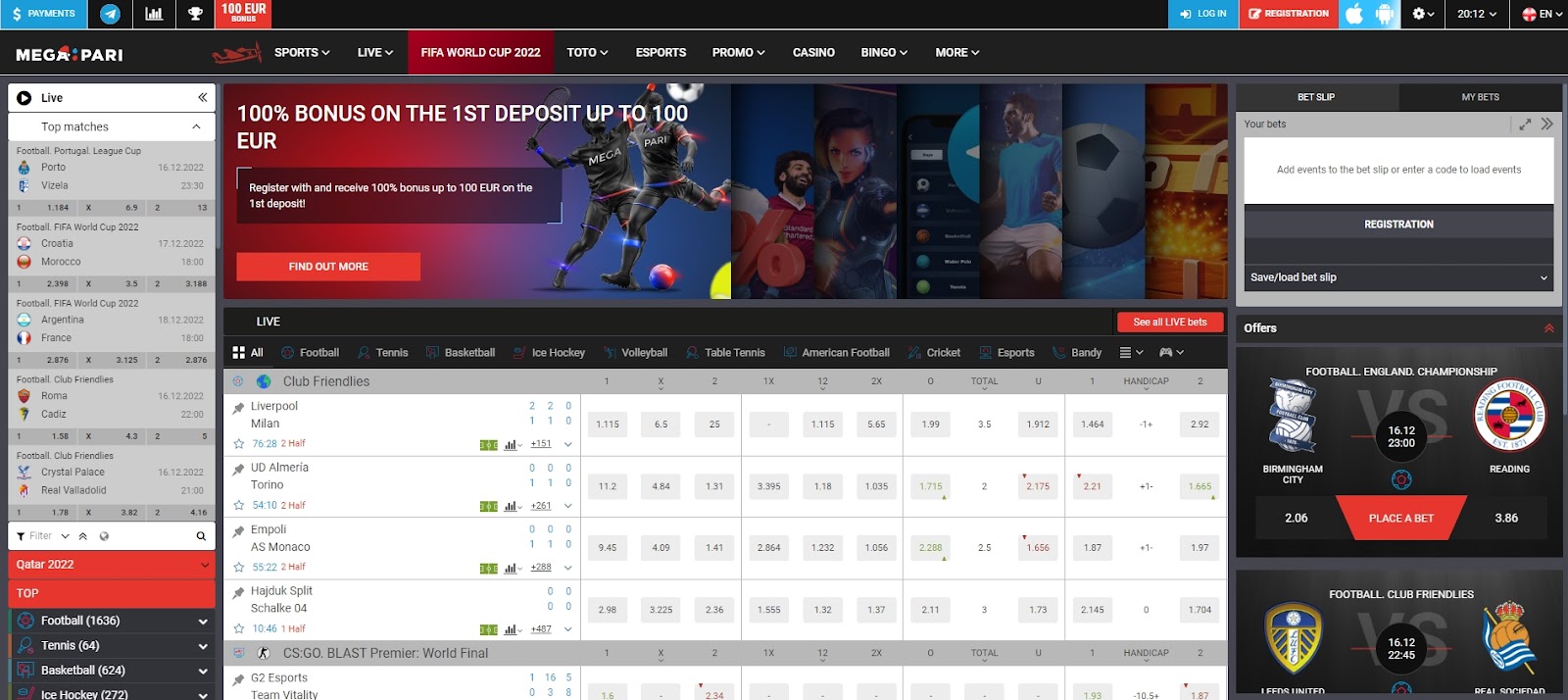
Task: Open the Filter dropdown in sidebar
Action: [x=44, y=536]
